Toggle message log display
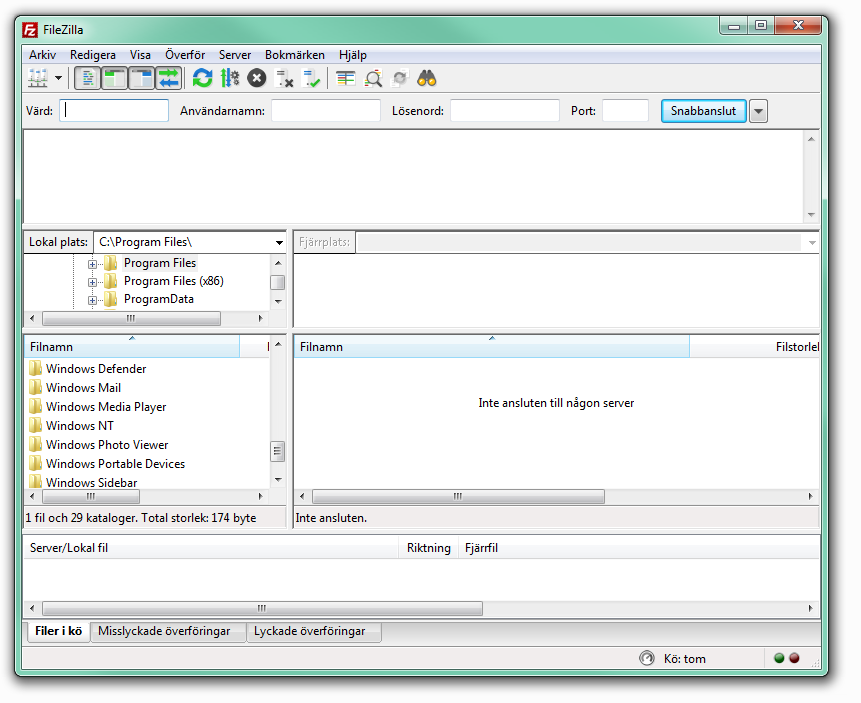This screenshot has height=703, width=861. tap(87, 78)
